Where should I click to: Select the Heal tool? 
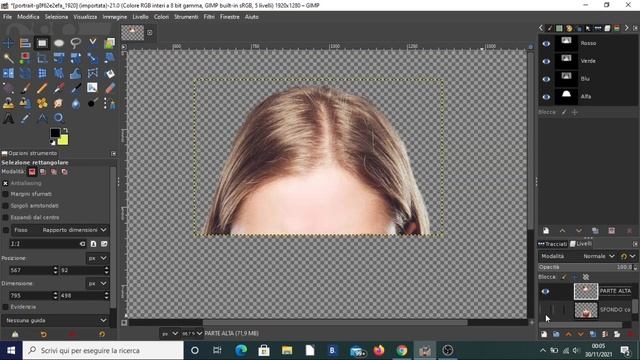(42, 104)
